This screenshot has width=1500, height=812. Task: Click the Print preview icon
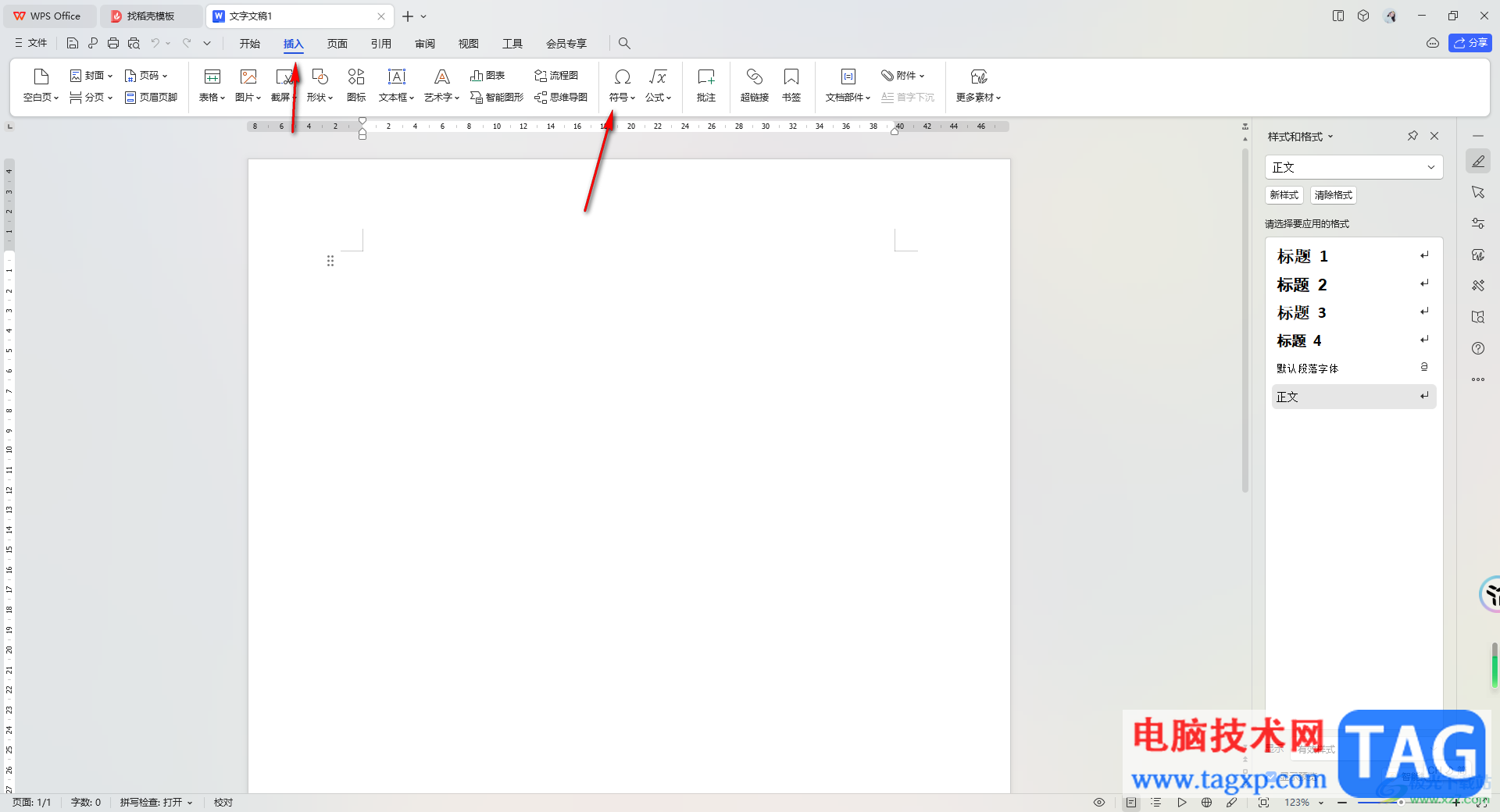coord(134,43)
